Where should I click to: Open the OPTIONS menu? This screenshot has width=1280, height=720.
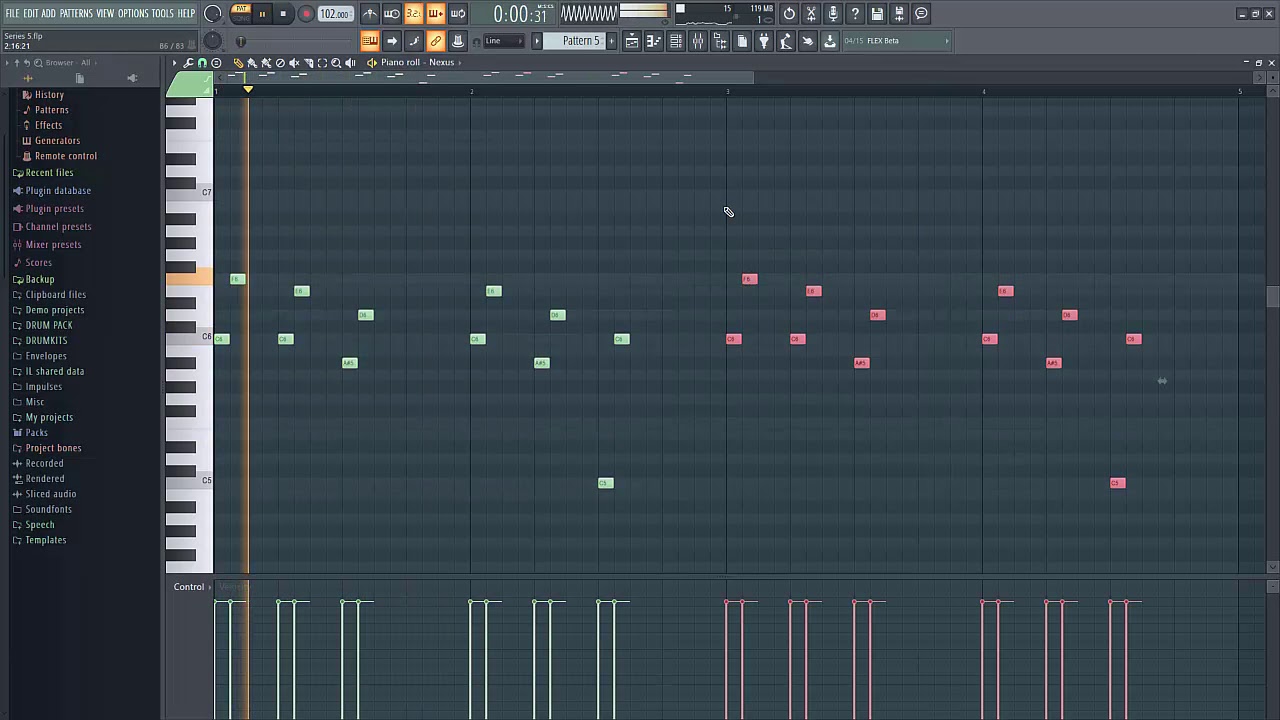(x=133, y=13)
